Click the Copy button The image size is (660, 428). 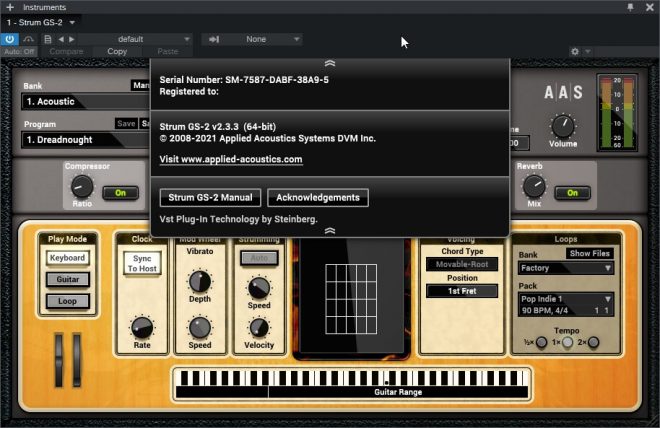[x=117, y=51]
